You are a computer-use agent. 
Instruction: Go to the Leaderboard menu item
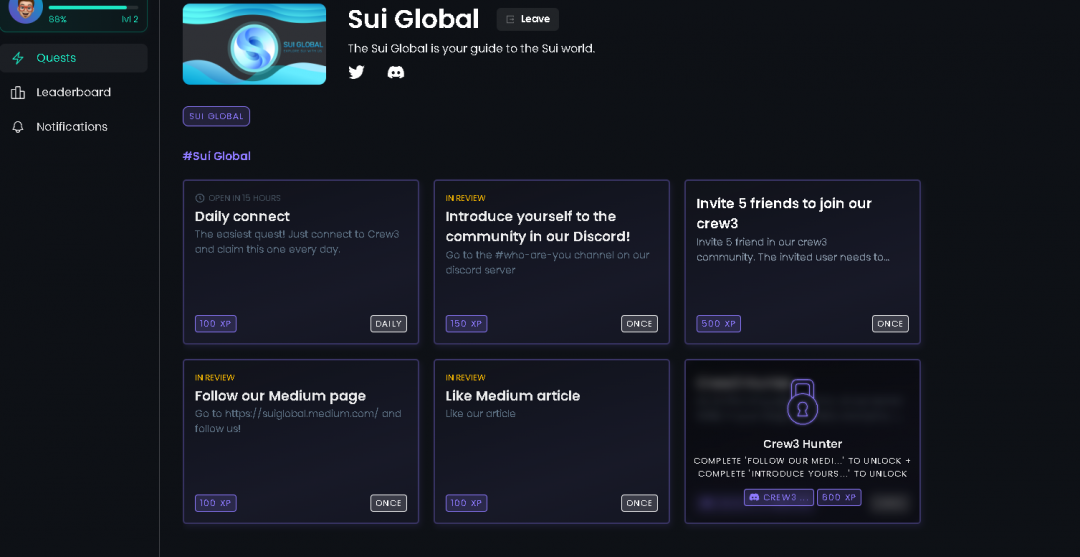point(73,93)
